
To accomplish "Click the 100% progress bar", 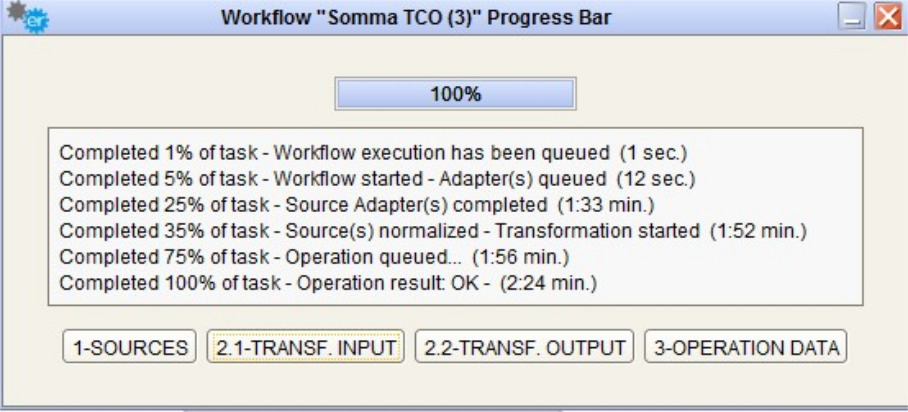I will pos(455,94).
